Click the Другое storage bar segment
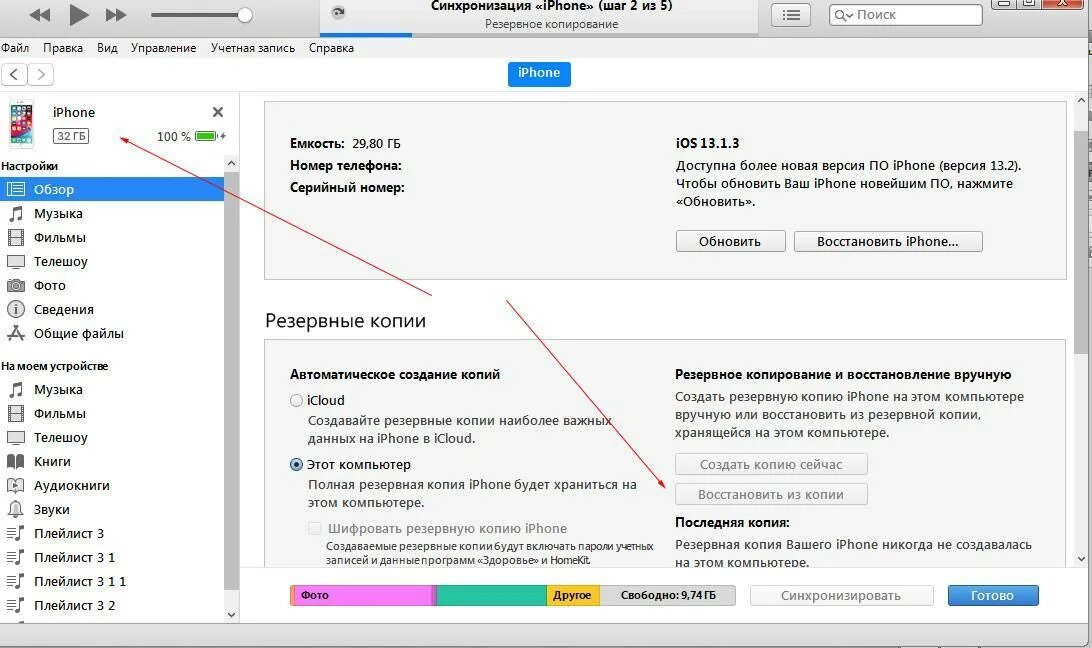Image resolution: width=1092 pixels, height=648 pixels. (572, 595)
